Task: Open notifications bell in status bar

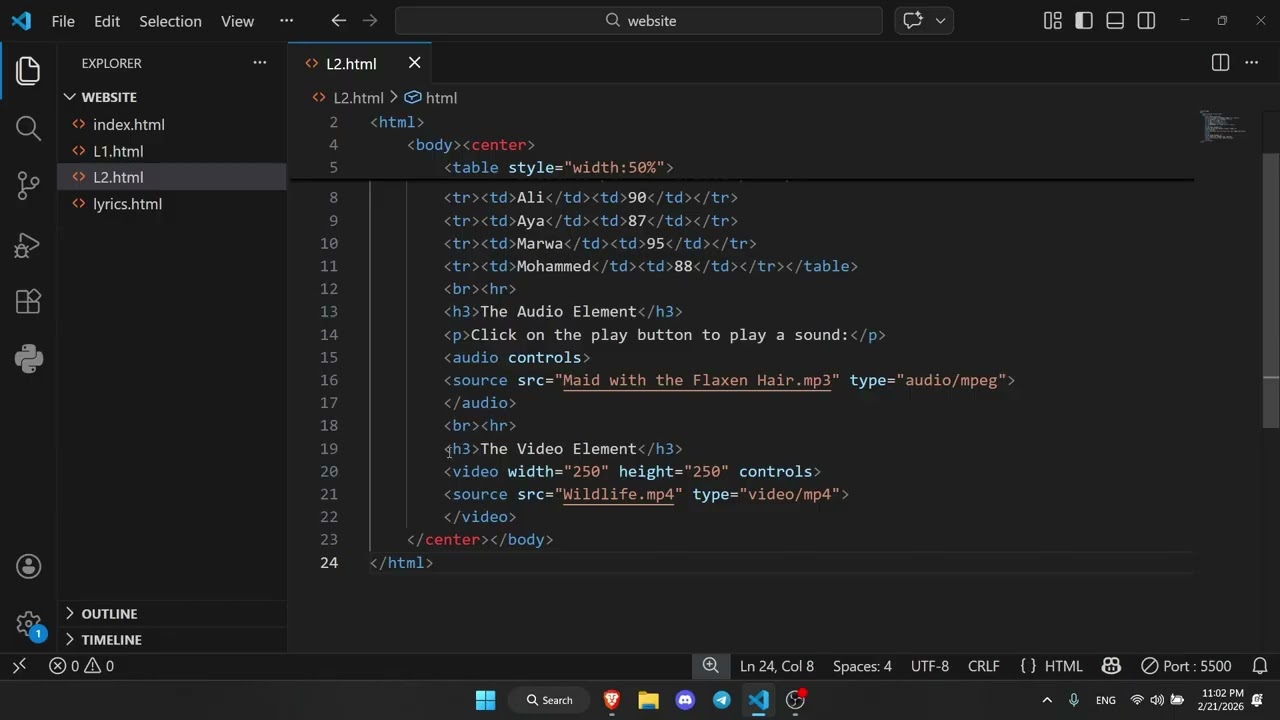Action: tap(1260, 666)
